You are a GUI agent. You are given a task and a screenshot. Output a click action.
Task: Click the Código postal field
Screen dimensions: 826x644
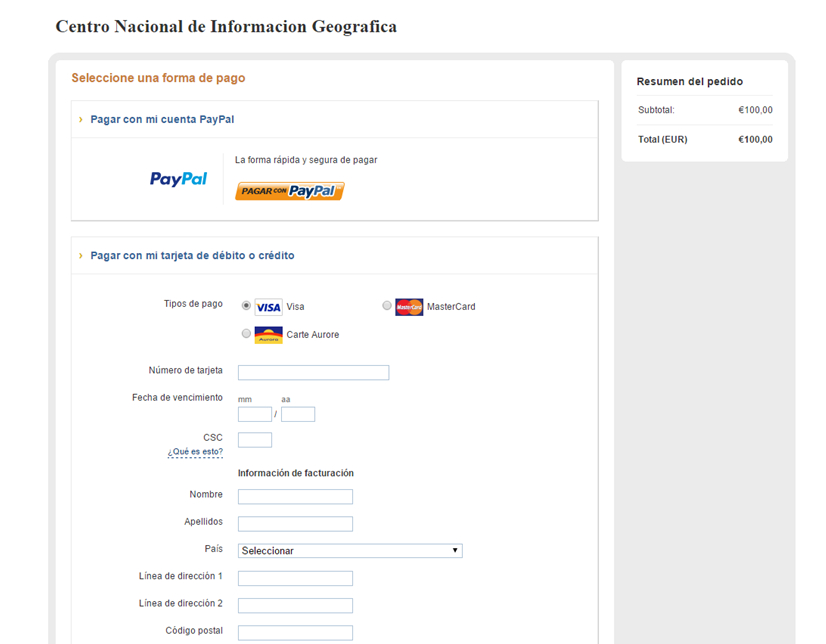[296, 633]
